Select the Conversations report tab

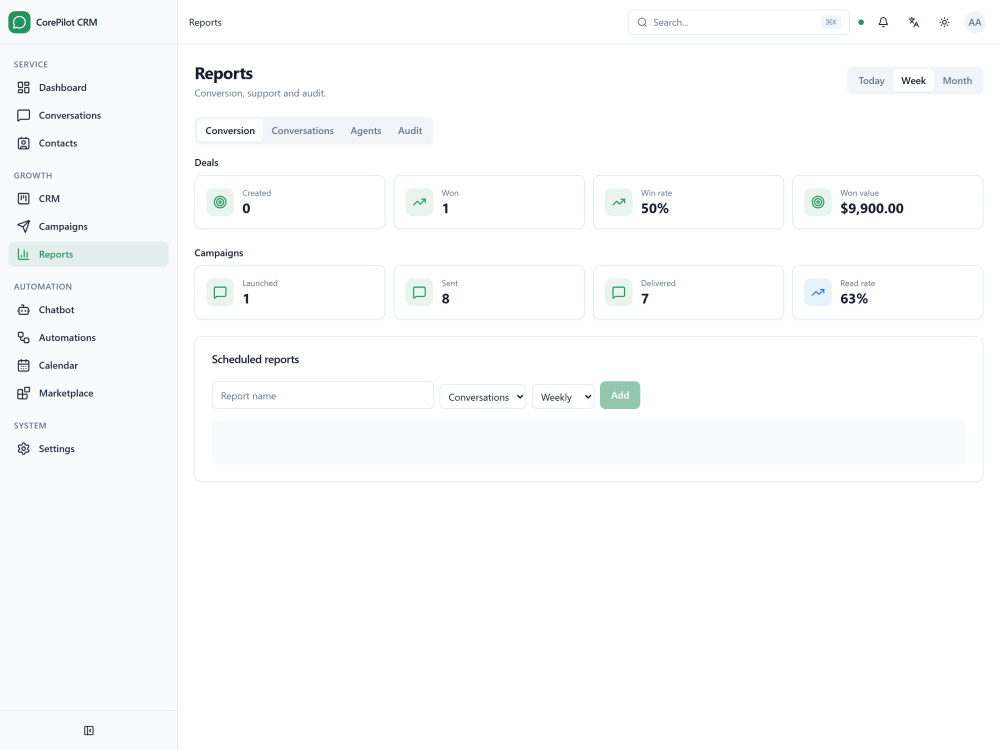302,131
